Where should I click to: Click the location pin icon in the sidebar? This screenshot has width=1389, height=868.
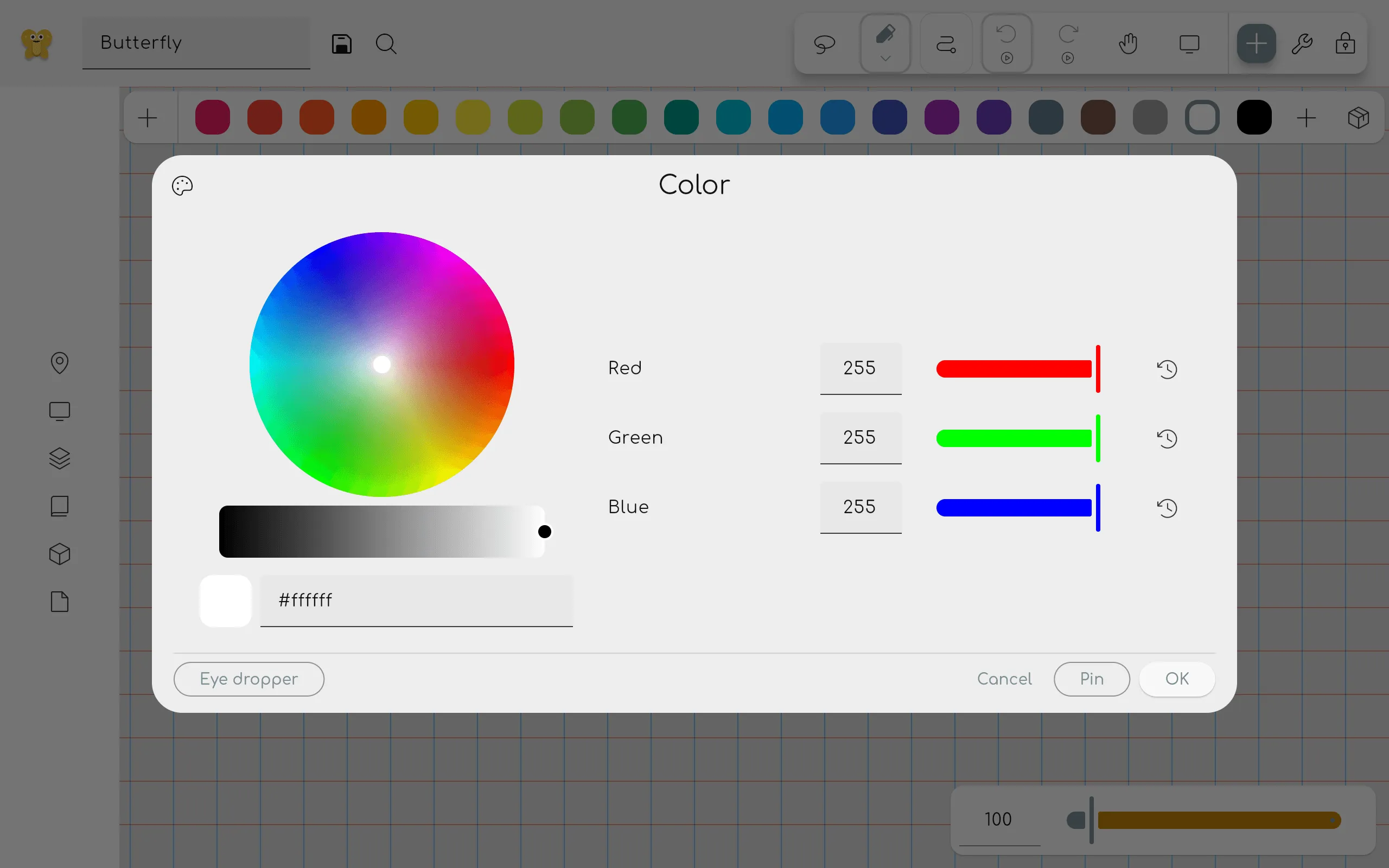pos(60,363)
